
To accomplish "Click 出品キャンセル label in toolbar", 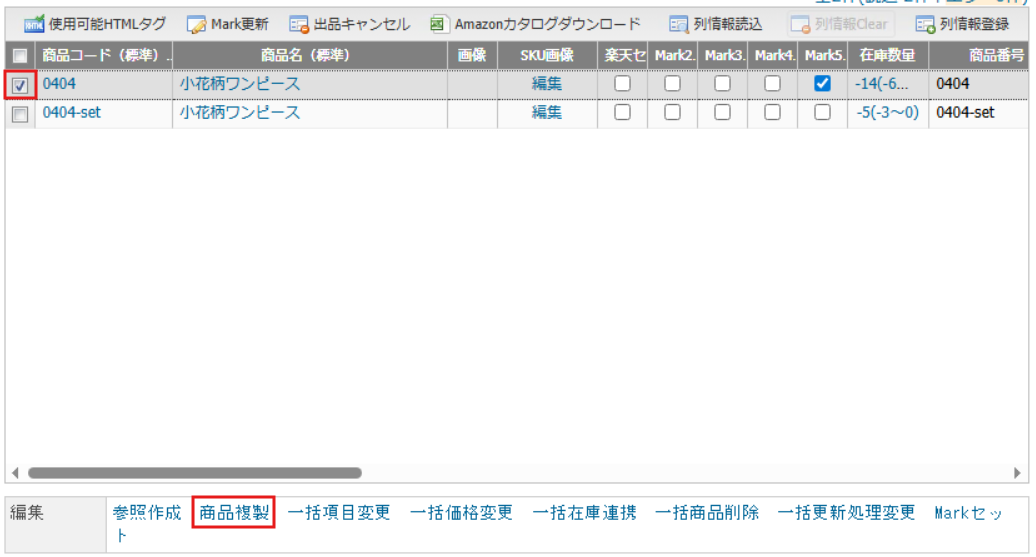I will pos(362,24).
